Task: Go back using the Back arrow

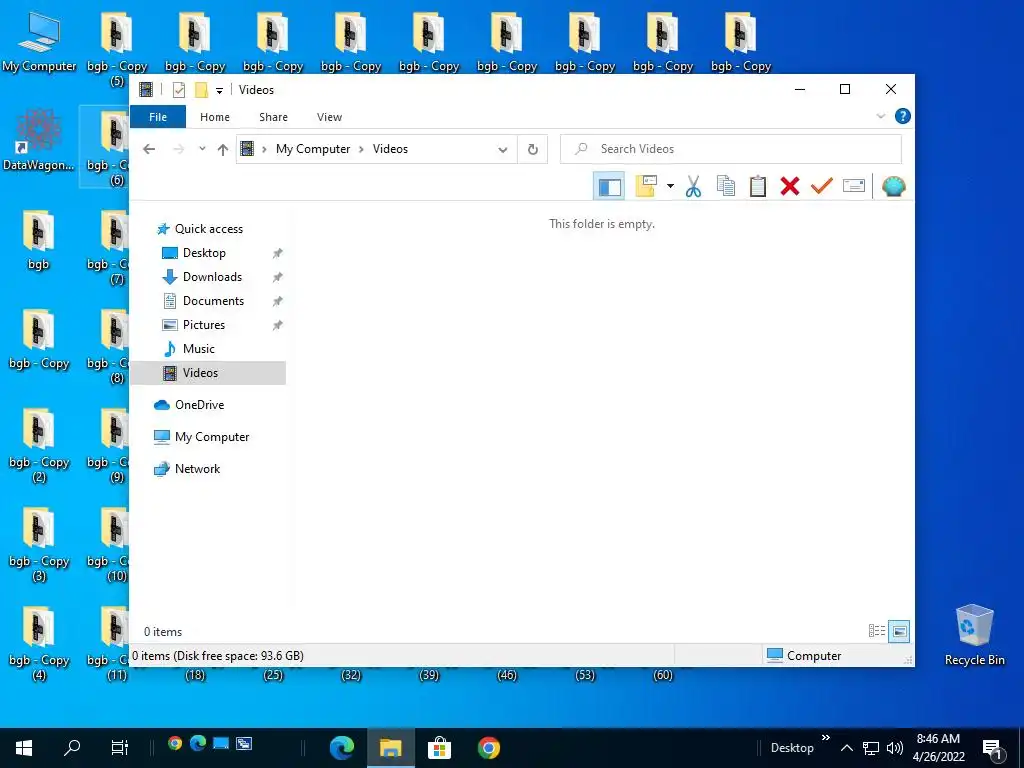Action: click(149, 149)
